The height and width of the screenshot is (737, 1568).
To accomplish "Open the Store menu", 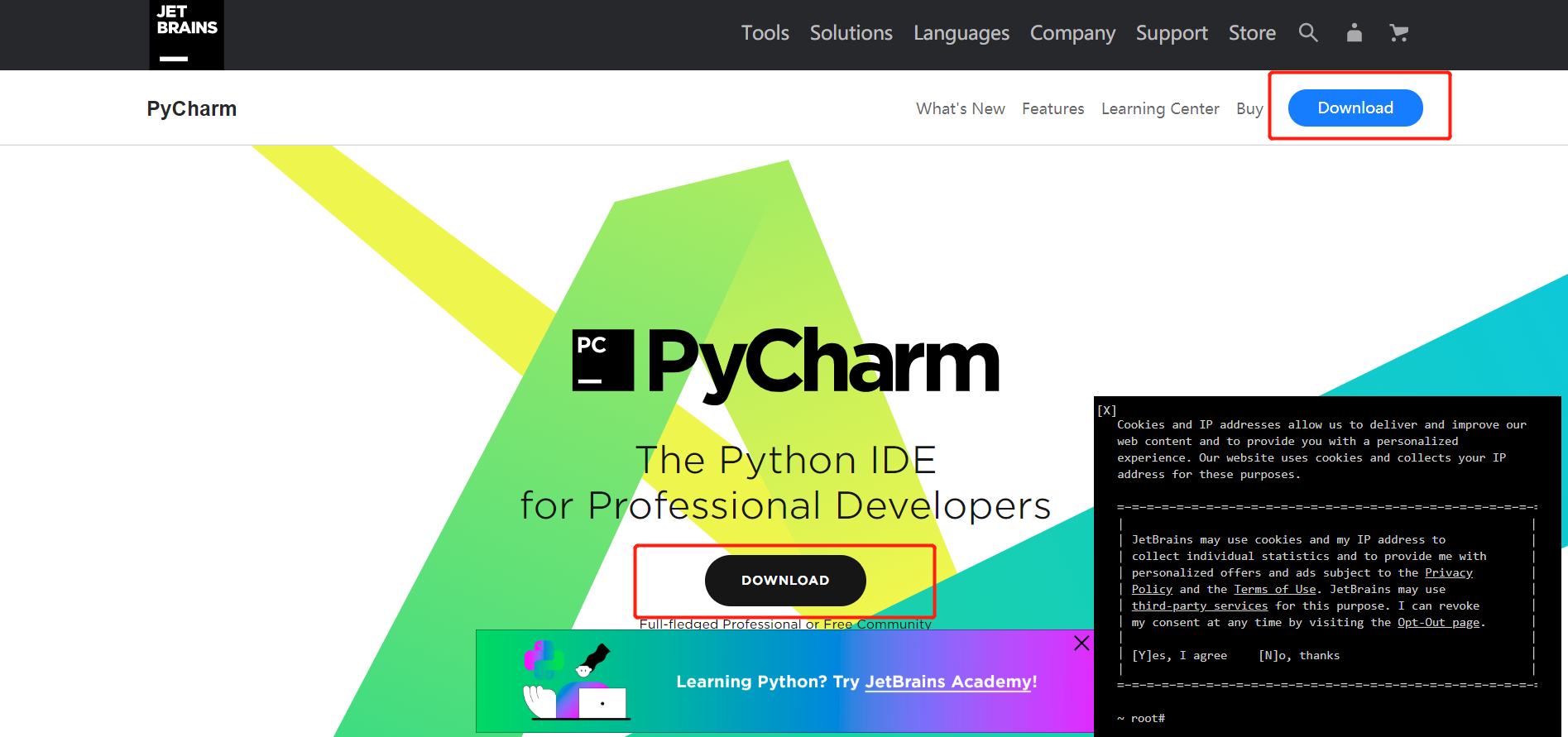I will tap(1252, 33).
